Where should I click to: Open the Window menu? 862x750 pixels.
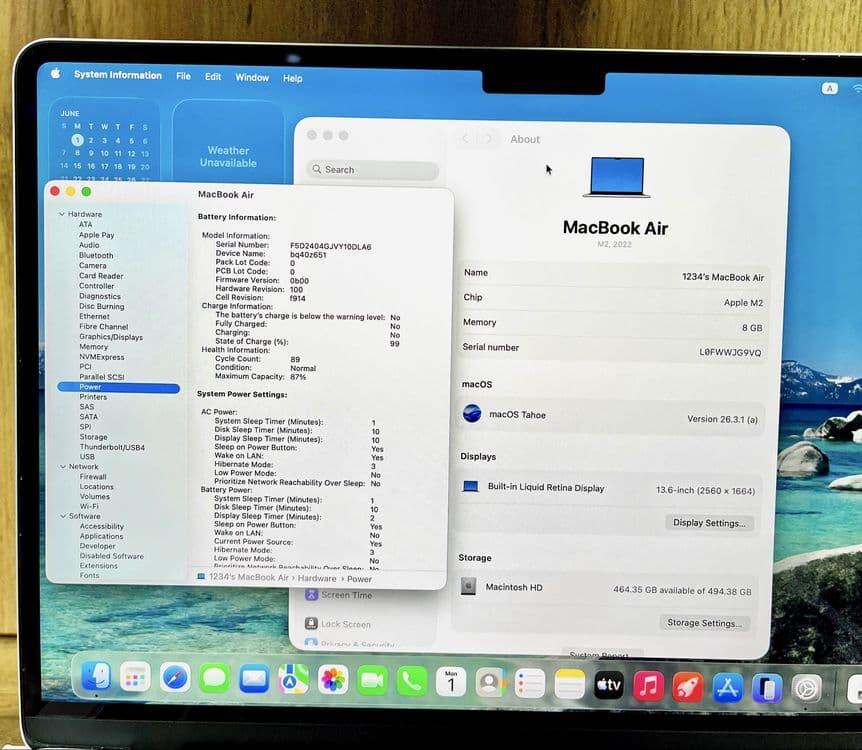click(x=252, y=78)
